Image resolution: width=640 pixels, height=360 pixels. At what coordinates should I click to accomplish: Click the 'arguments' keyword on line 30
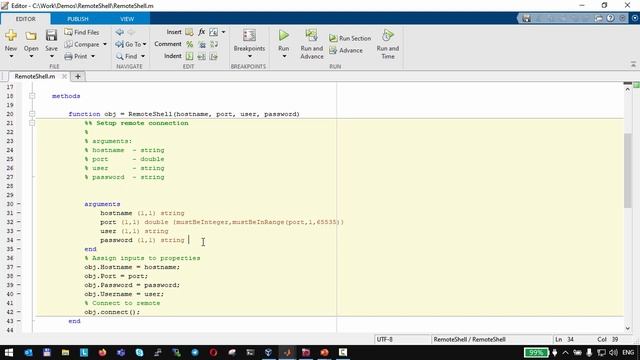[102, 204]
